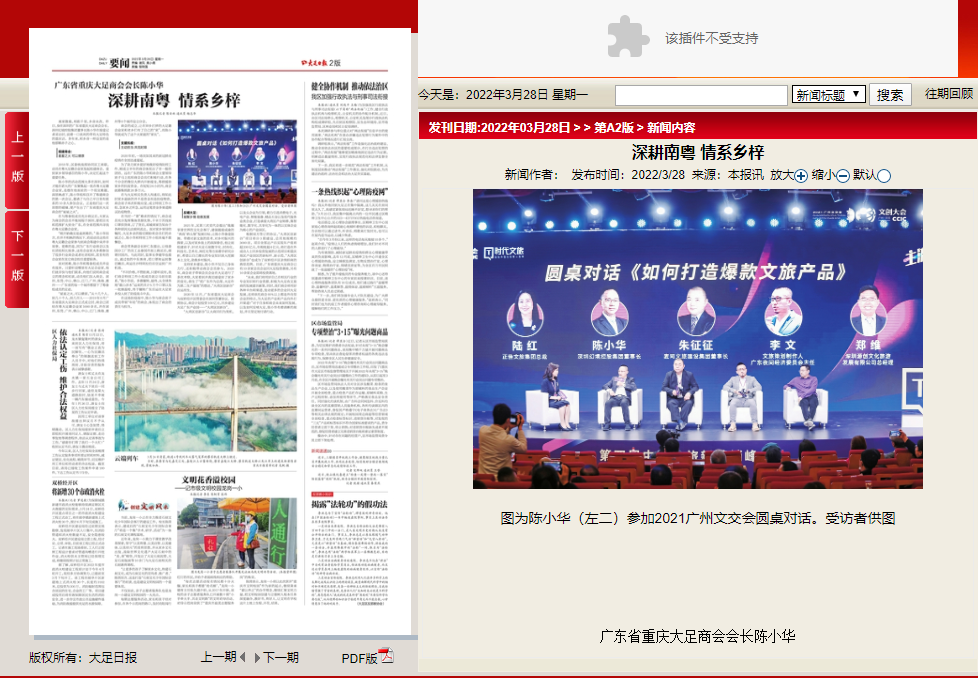Viewport: 978px width, 678px height.
Task: Click the 专项整治"3·15"曝光问题商品 article heading
Action: 349,331
